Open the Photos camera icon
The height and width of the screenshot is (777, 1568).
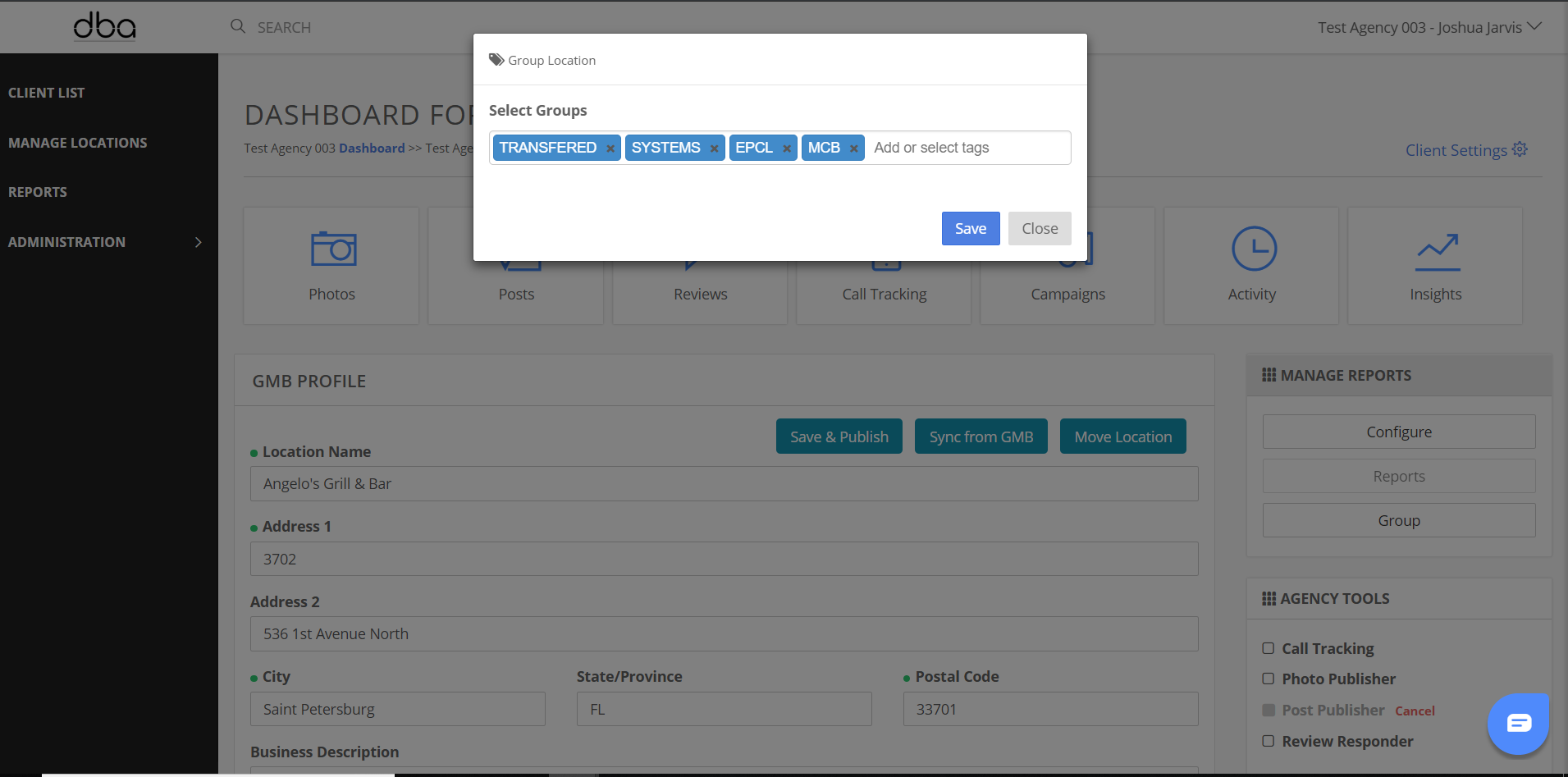tap(333, 249)
